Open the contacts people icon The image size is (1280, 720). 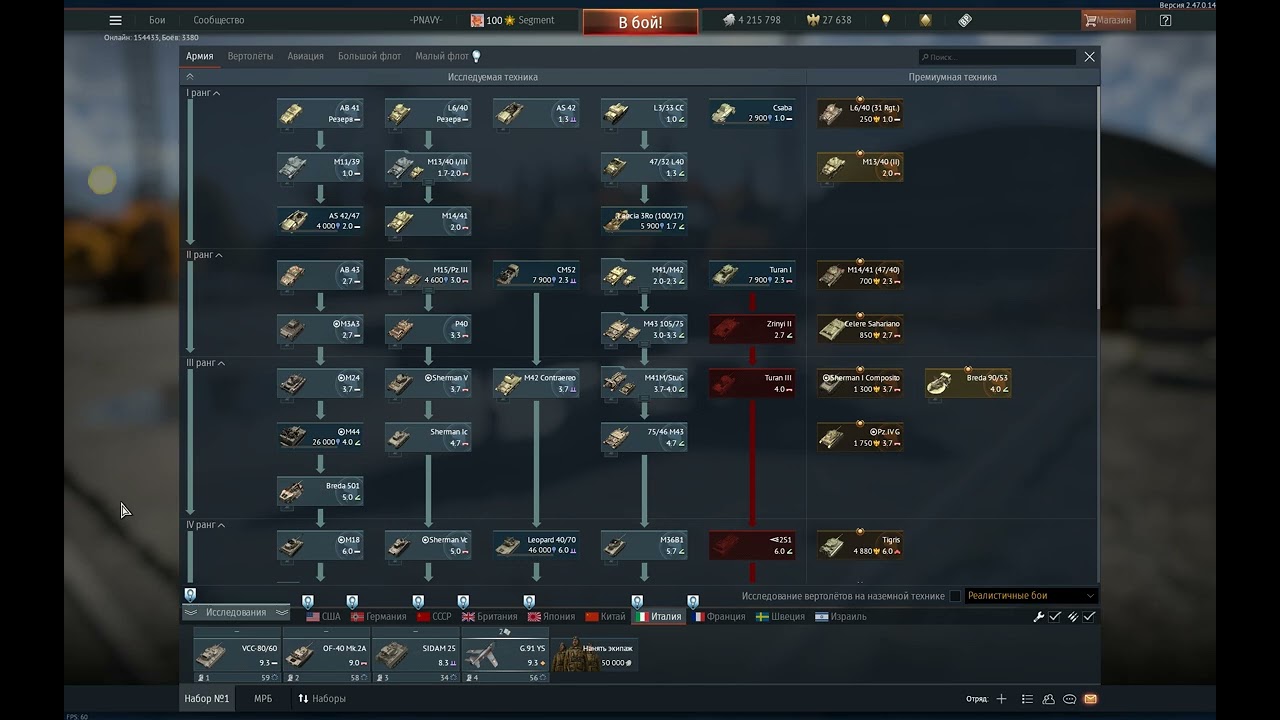click(1048, 699)
